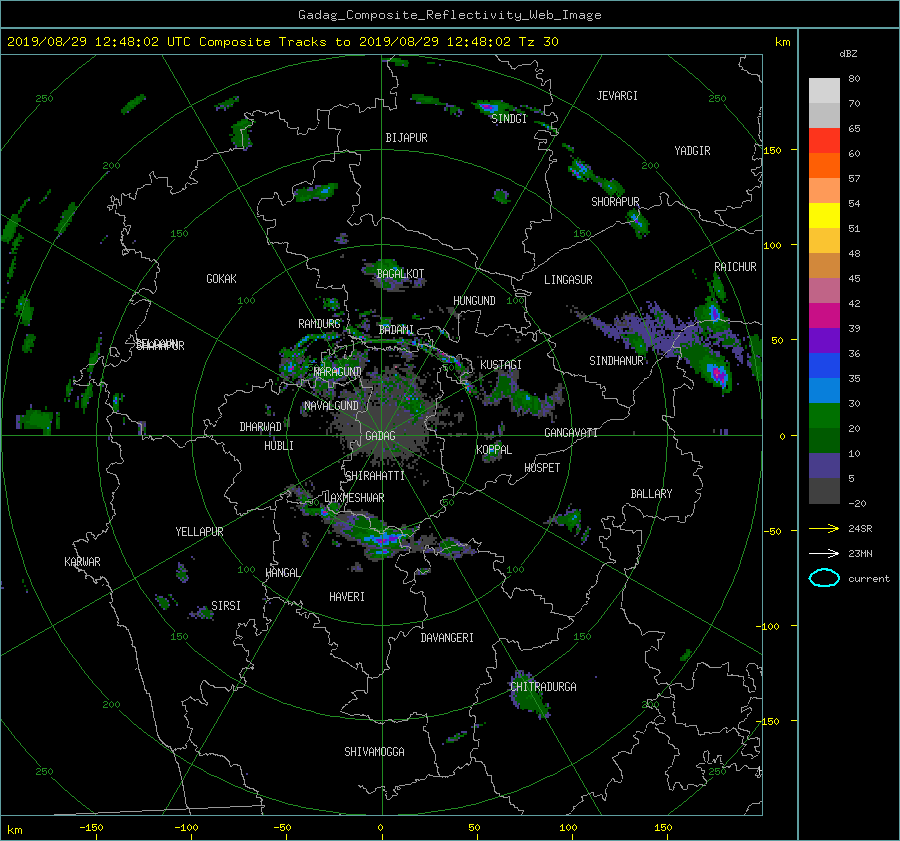Click the YADGIR city label
This screenshot has width=900, height=841.
692,151
